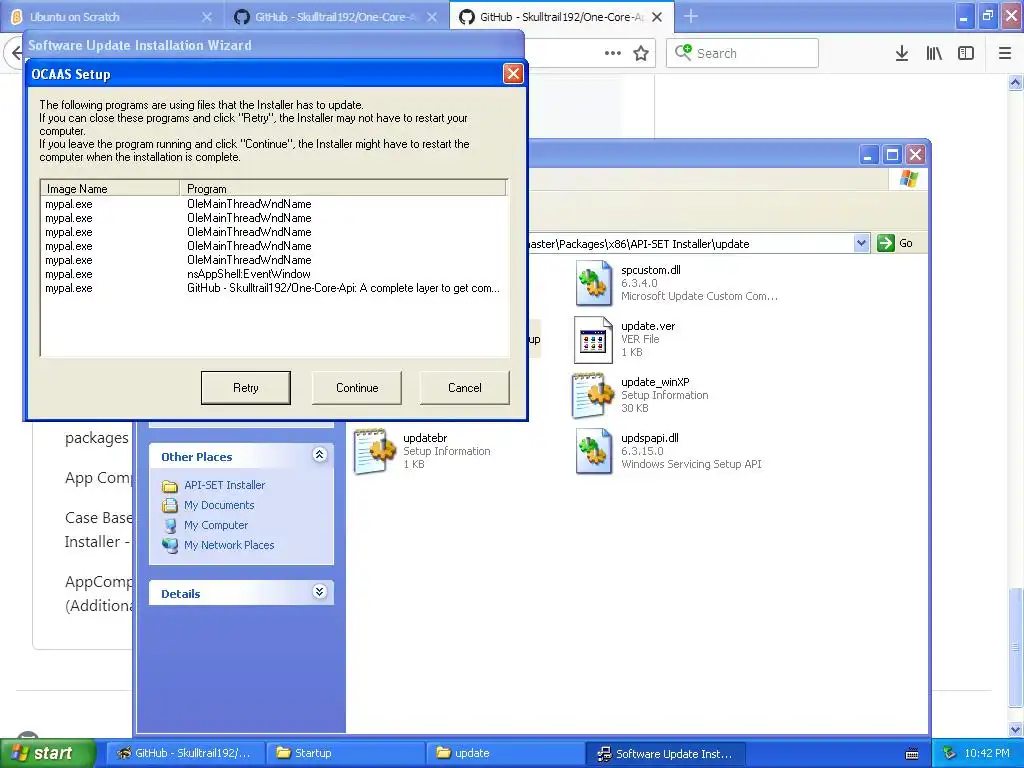Viewport: 1024px width, 768px height.
Task: Expand the Details panel
Action: [319, 592]
